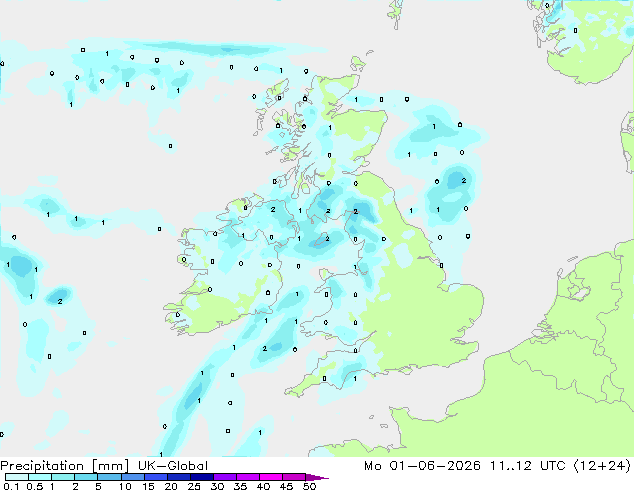Image resolution: width=634 pixels, height=490 pixels.
Task: Click the '45' legend scale value
Action: (286, 486)
